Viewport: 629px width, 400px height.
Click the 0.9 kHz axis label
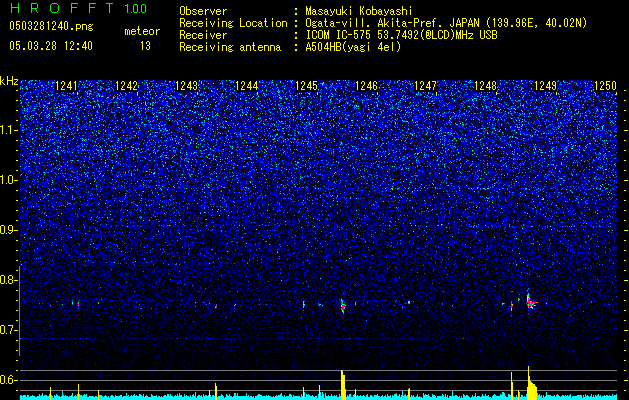9,230
